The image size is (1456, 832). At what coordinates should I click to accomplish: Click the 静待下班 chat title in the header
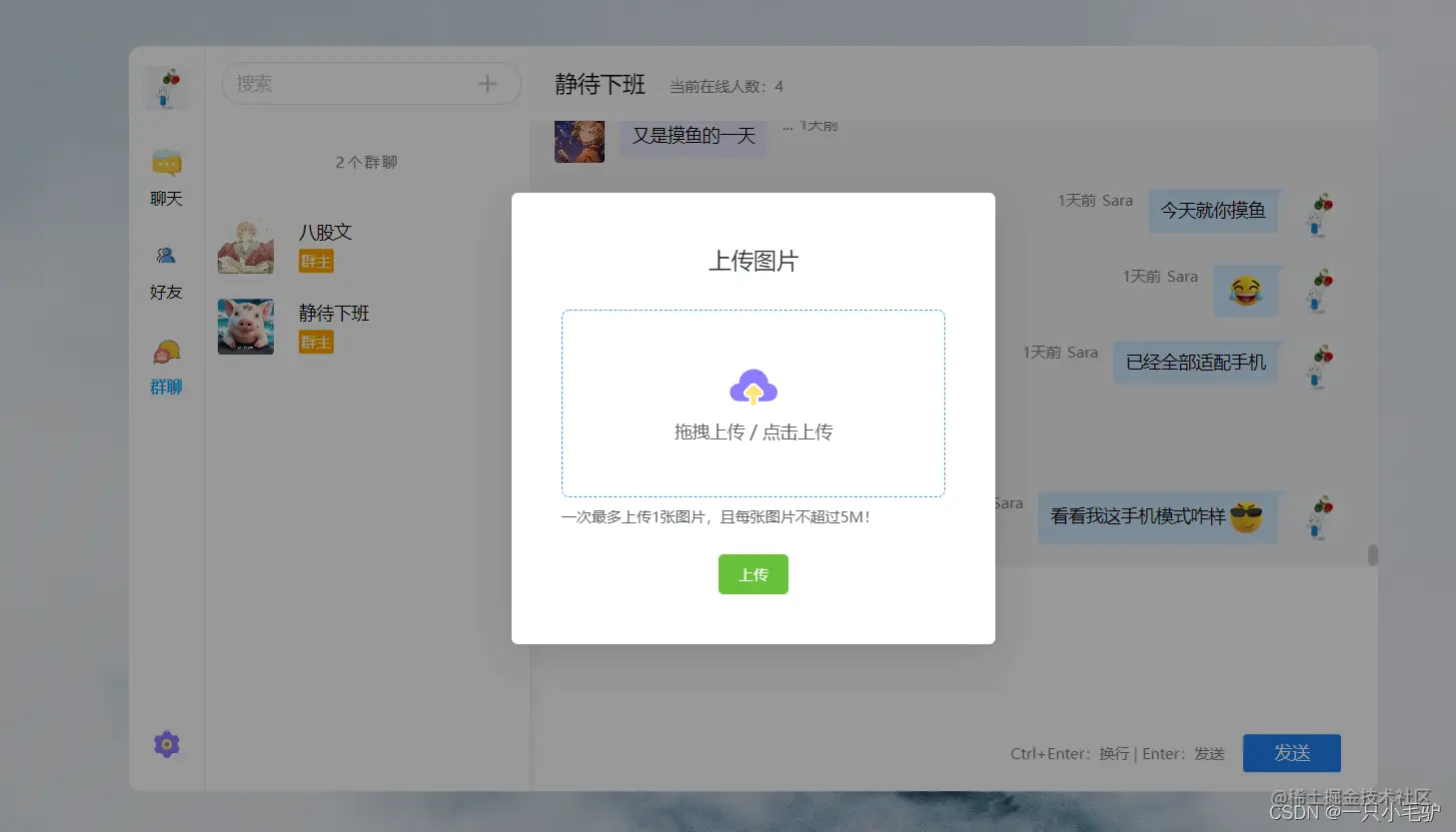point(599,85)
